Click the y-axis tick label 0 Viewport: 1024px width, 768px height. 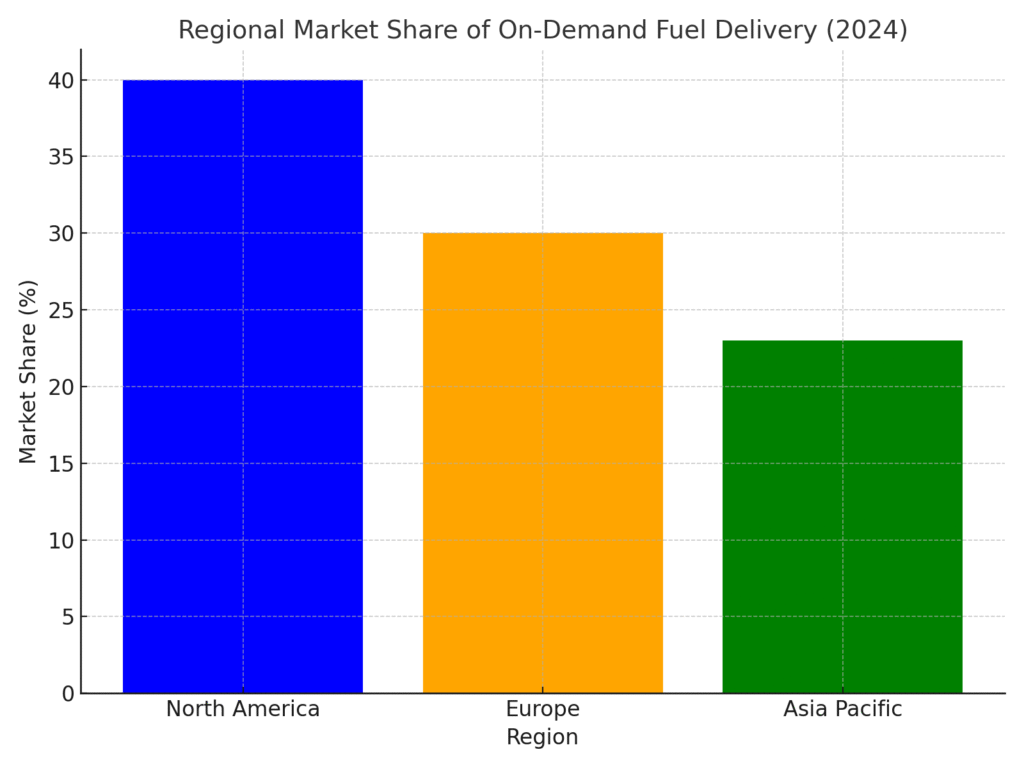(69, 694)
